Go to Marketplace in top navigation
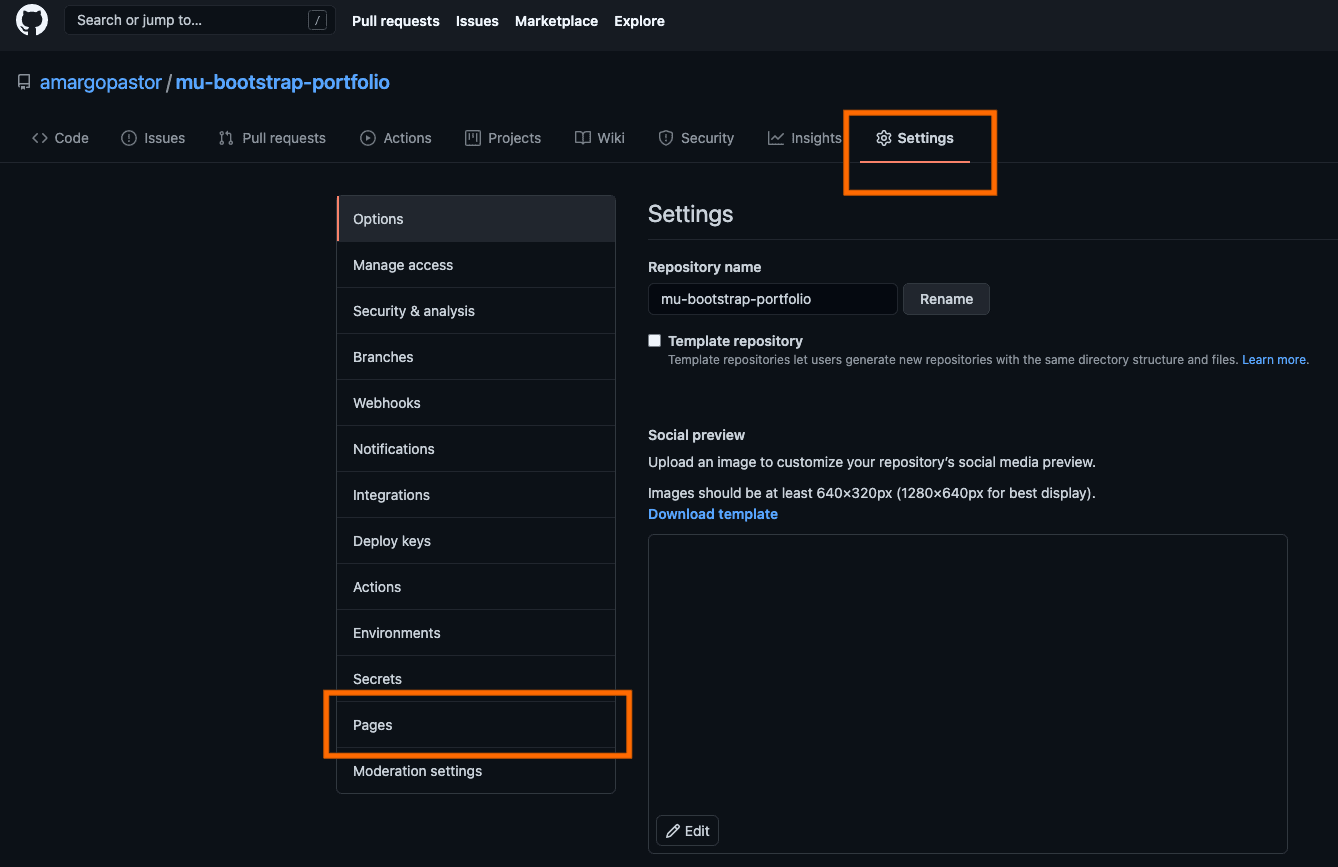 (x=556, y=21)
